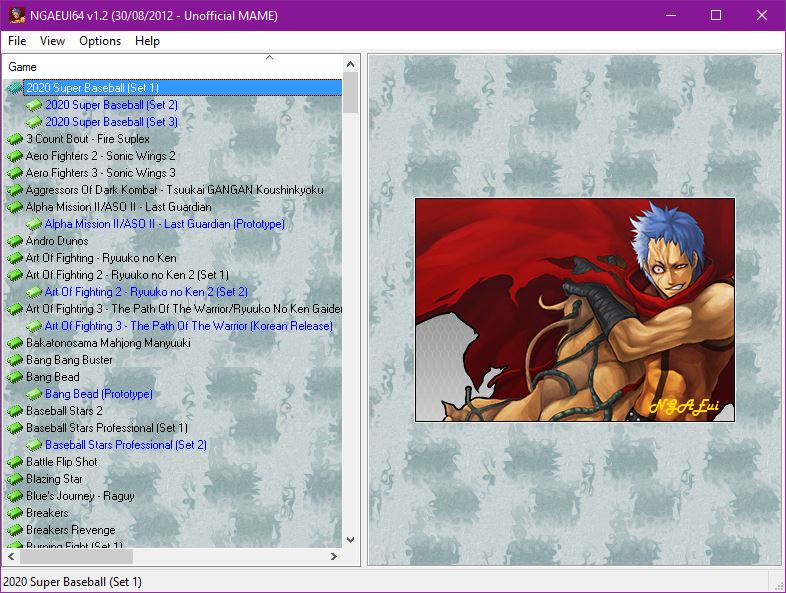Click the chip icon beside Baseball Stars Professional (Set 1)

pos(15,429)
